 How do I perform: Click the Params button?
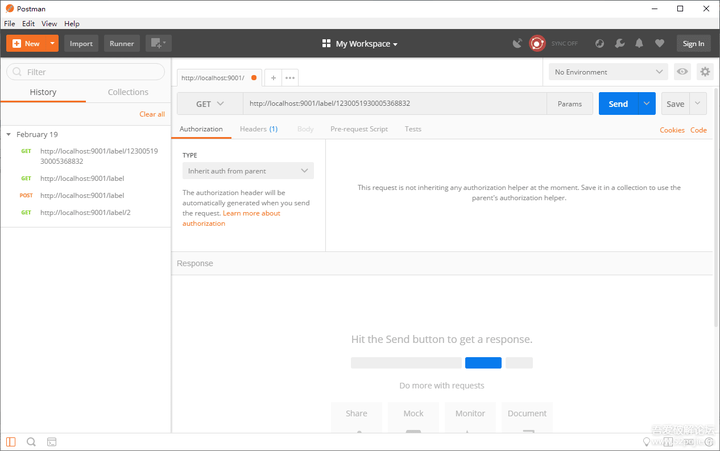569,104
